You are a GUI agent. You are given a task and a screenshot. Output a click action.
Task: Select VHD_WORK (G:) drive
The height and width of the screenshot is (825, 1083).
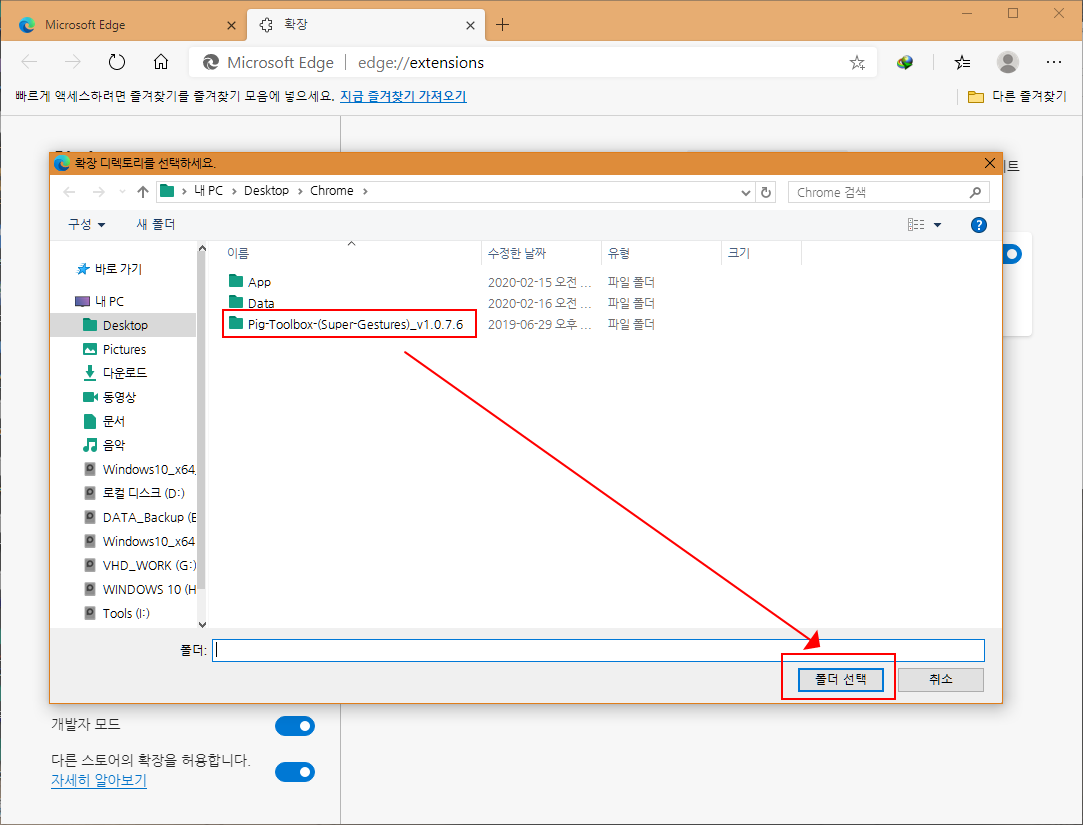[x=140, y=565]
